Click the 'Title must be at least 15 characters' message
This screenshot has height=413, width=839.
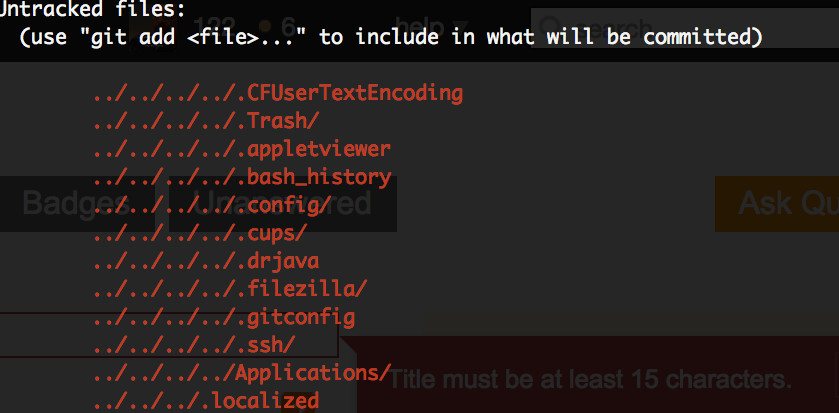tap(590, 380)
